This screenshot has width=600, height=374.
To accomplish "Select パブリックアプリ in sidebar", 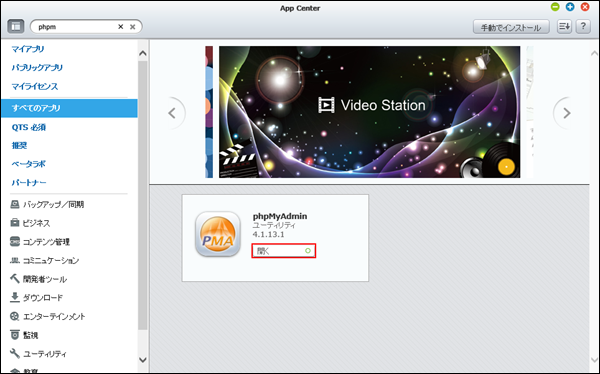I will tap(37, 68).
